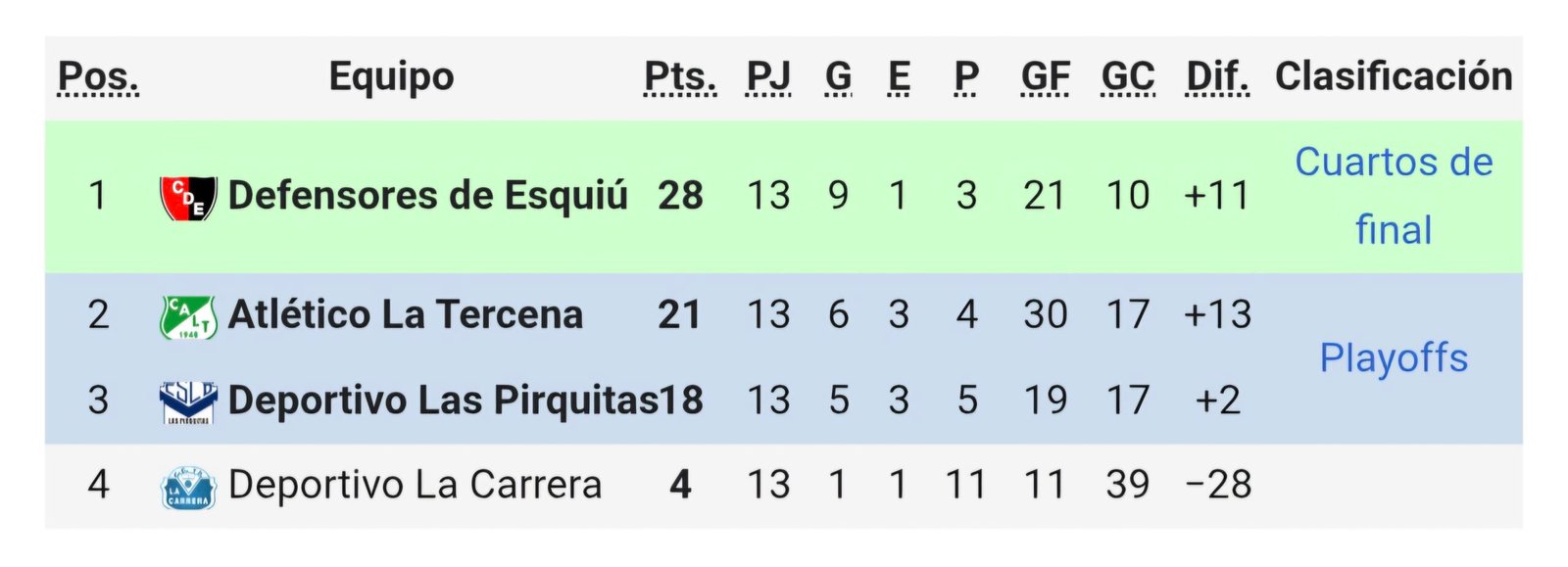Viewport: 1568px width, 567px height.
Task: Click the E draws column header
Action: pos(899,76)
